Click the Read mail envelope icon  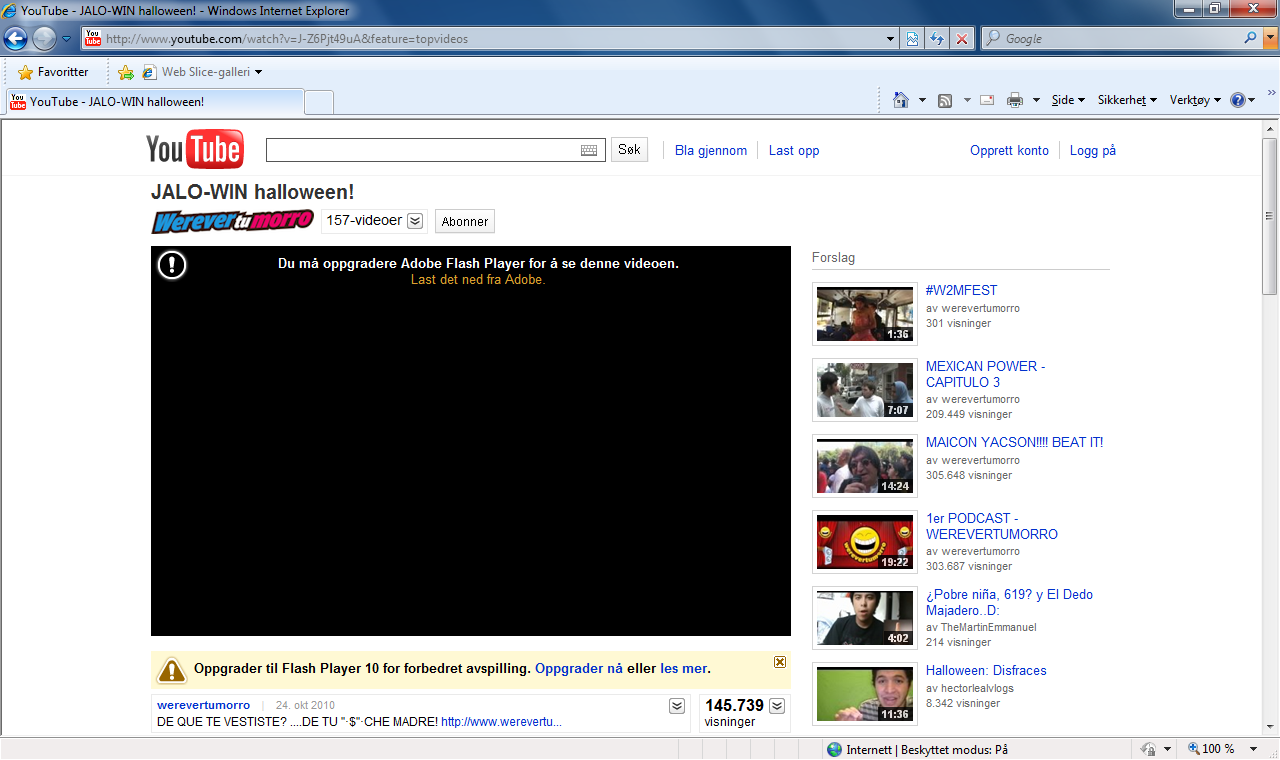tap(987, 100)
